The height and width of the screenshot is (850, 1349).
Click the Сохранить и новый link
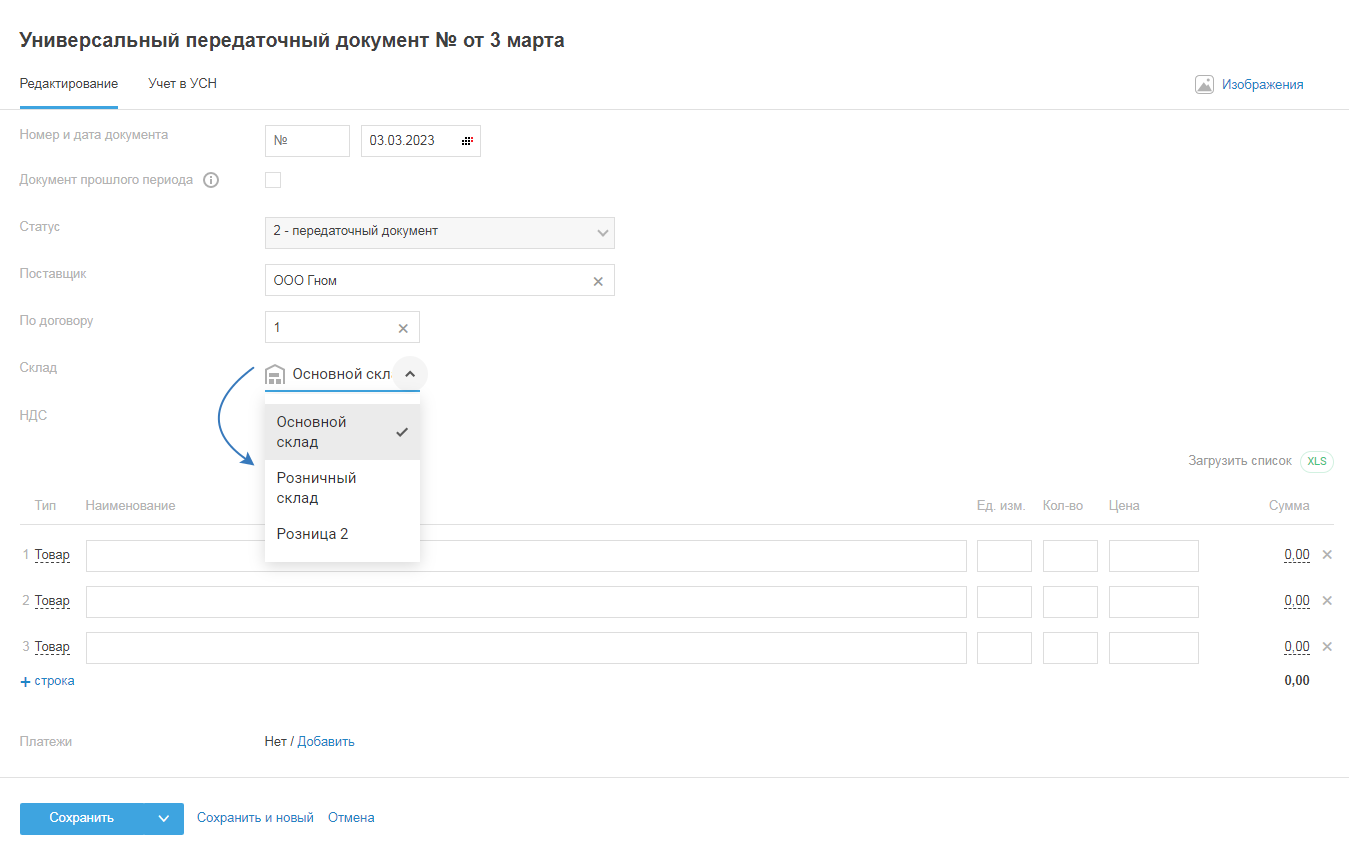pyautogui.click(x=255, y=818)
